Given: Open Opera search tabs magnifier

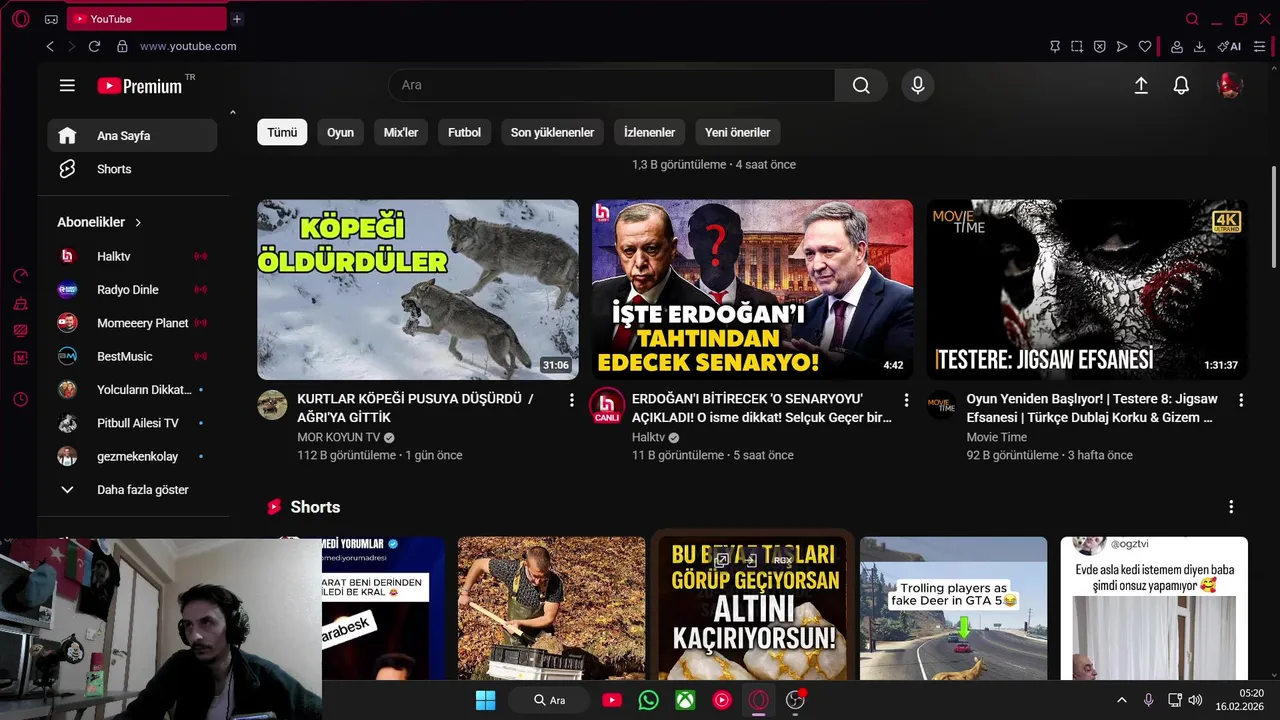Looking at the screenshot, I should 1192,19.
